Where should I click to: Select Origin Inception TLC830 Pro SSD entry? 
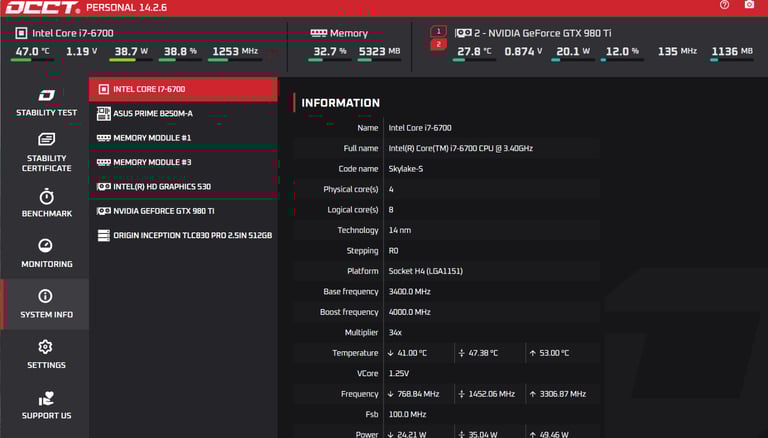click(183, 236)
